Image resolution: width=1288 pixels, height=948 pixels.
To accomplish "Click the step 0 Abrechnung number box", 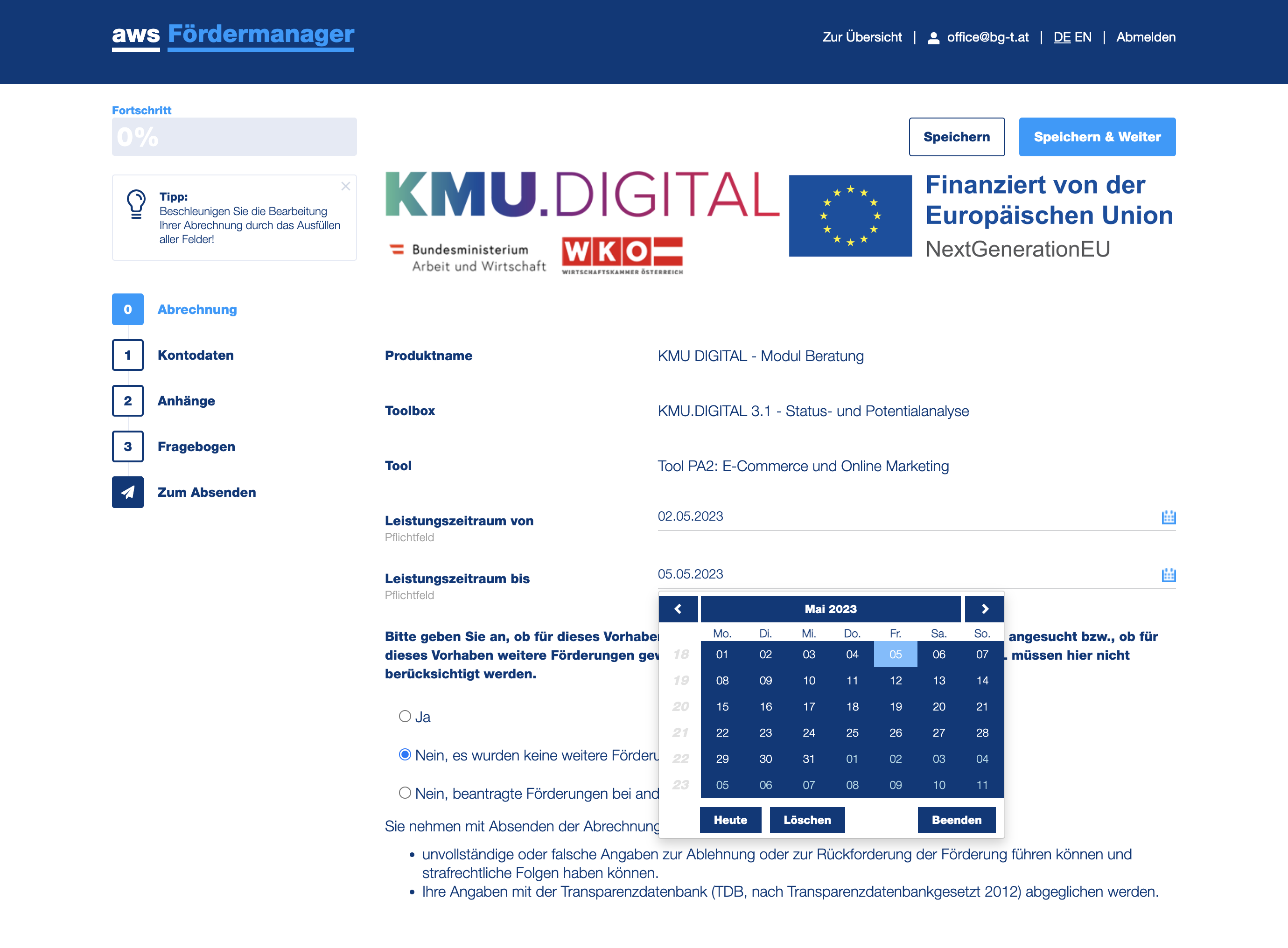I will click(x=127, y=309).
